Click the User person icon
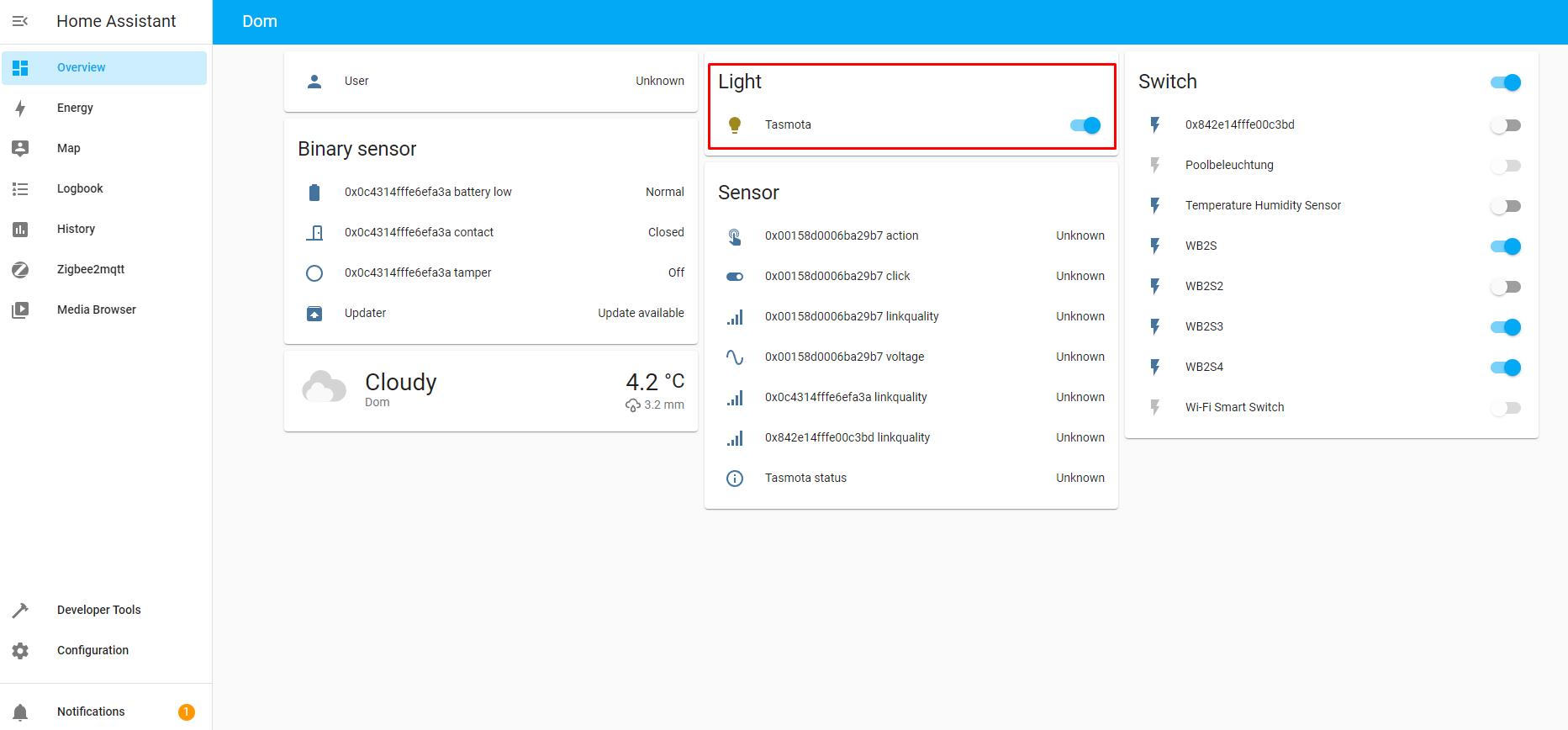 click(x=314, y=81)
